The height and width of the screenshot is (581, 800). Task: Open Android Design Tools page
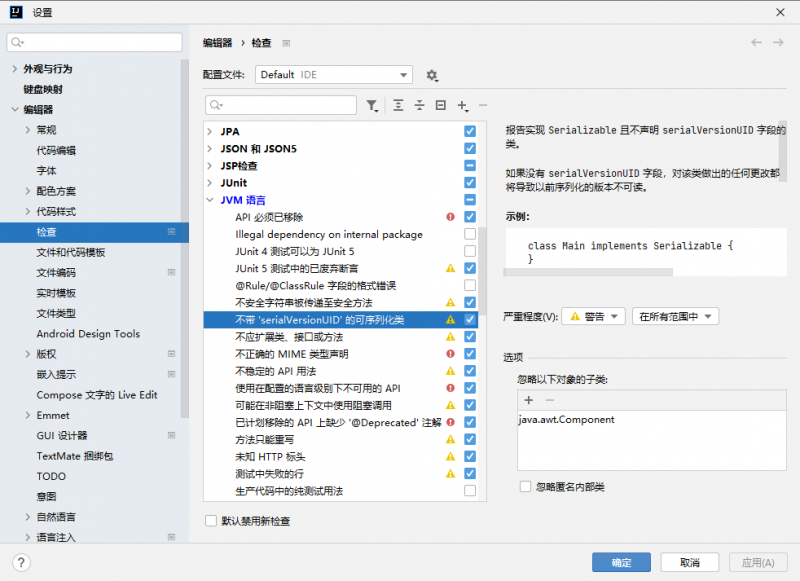click(x=88, y=334)
